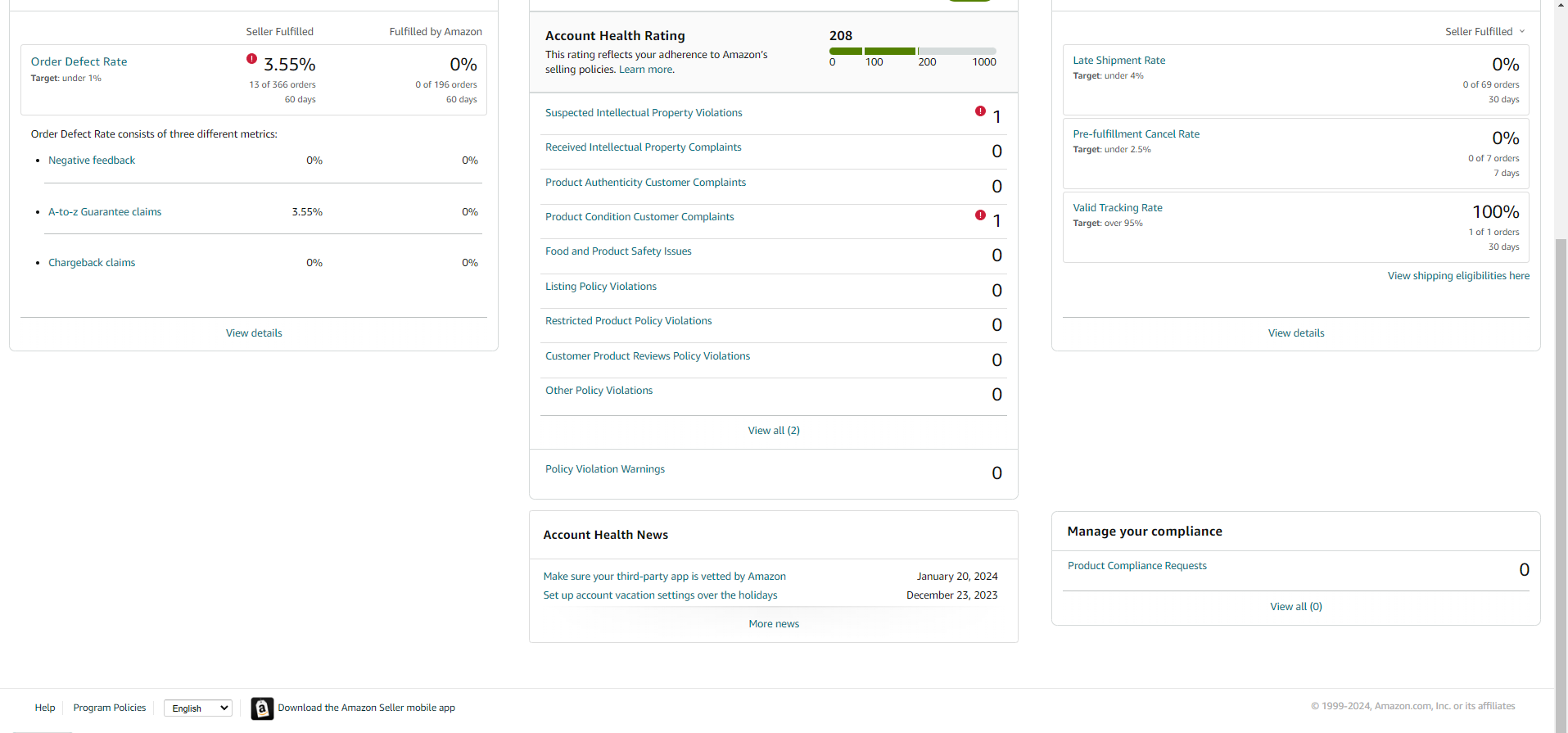The height and width of the screenshot is (733, 1568).
Task: Click the 3.55% order defect rate value
Action: (290, 65)
